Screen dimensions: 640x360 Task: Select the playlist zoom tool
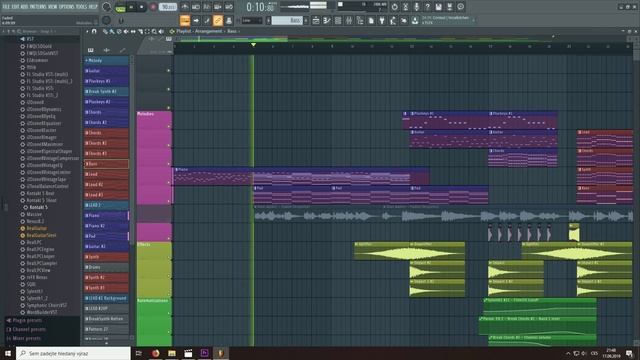point(154,31)
